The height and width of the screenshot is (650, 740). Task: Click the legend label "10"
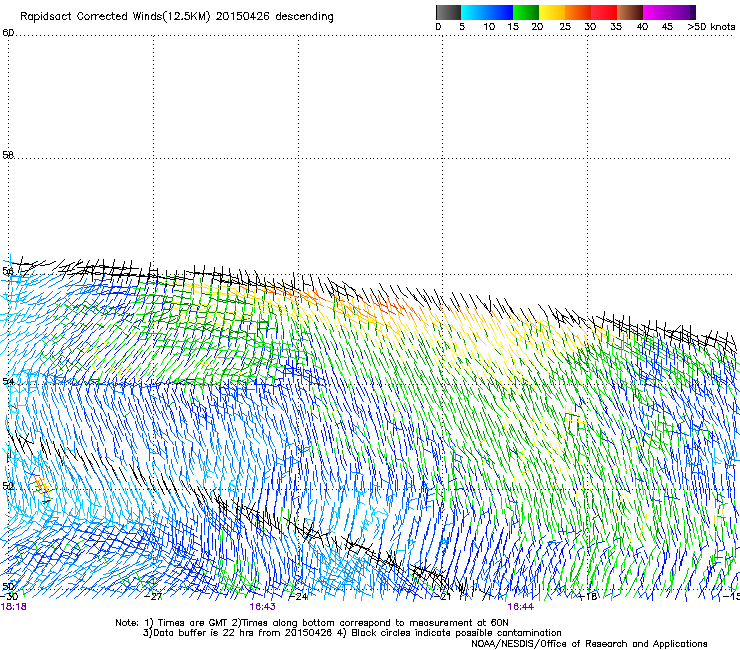tap(489, 27)
